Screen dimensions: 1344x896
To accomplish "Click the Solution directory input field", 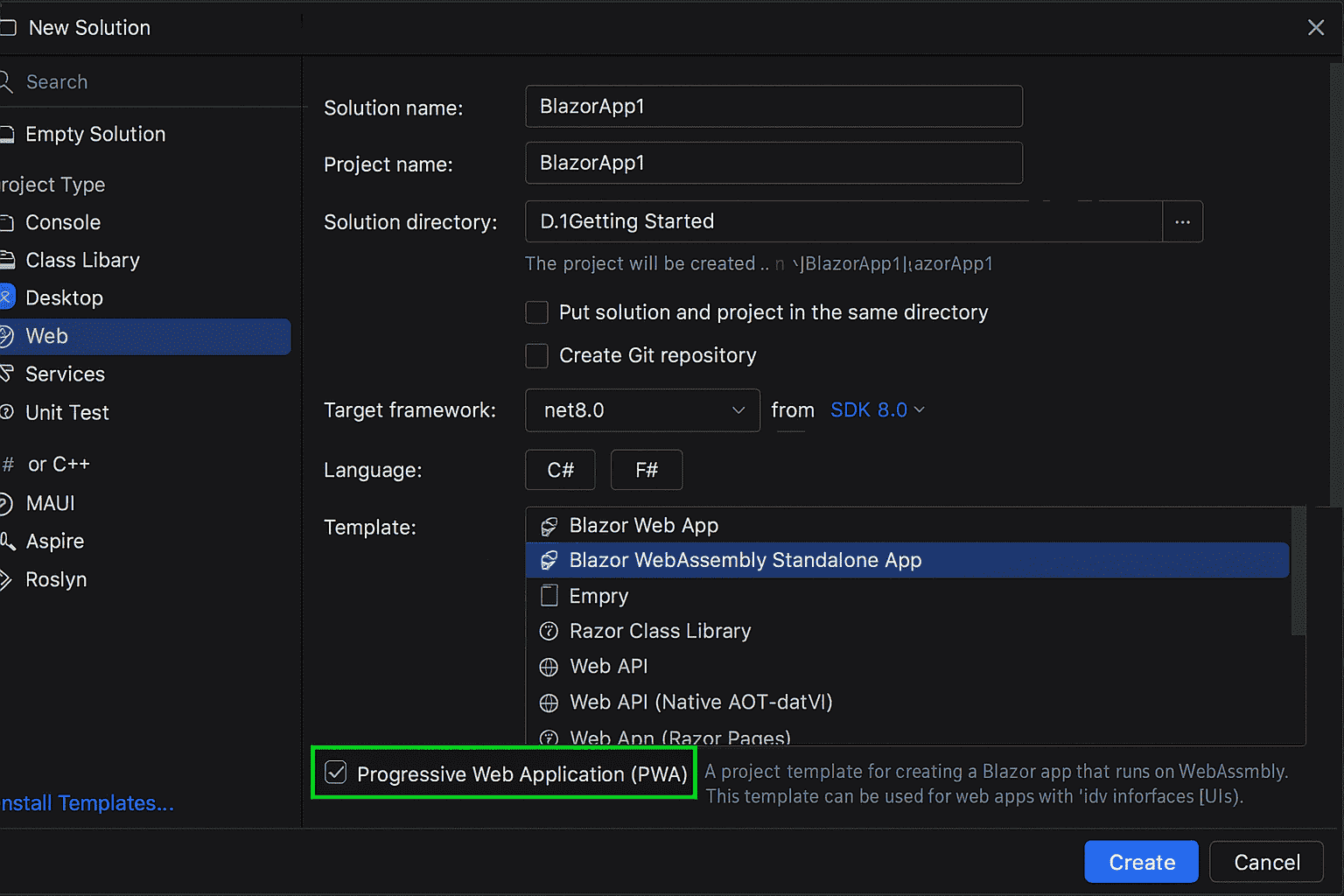I will click(x=843, y=221).
